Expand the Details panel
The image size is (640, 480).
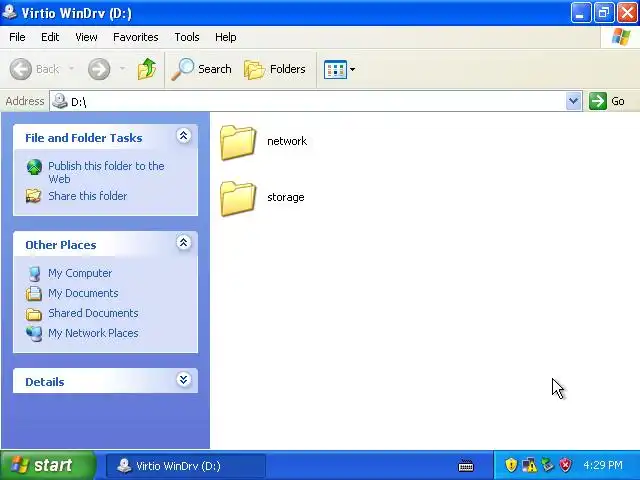coord(184,380)
